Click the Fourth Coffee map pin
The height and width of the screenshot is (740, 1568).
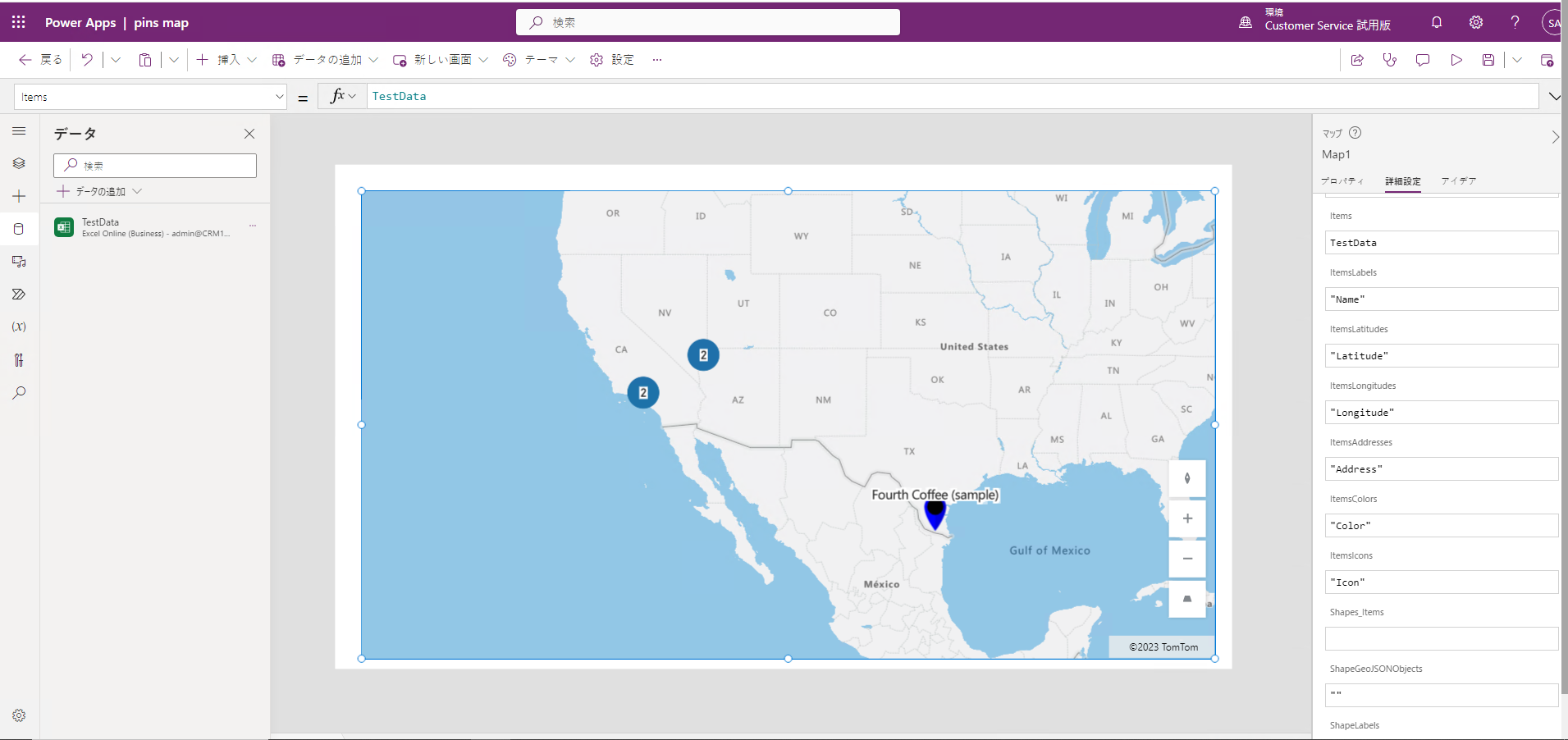click(935, 516)
